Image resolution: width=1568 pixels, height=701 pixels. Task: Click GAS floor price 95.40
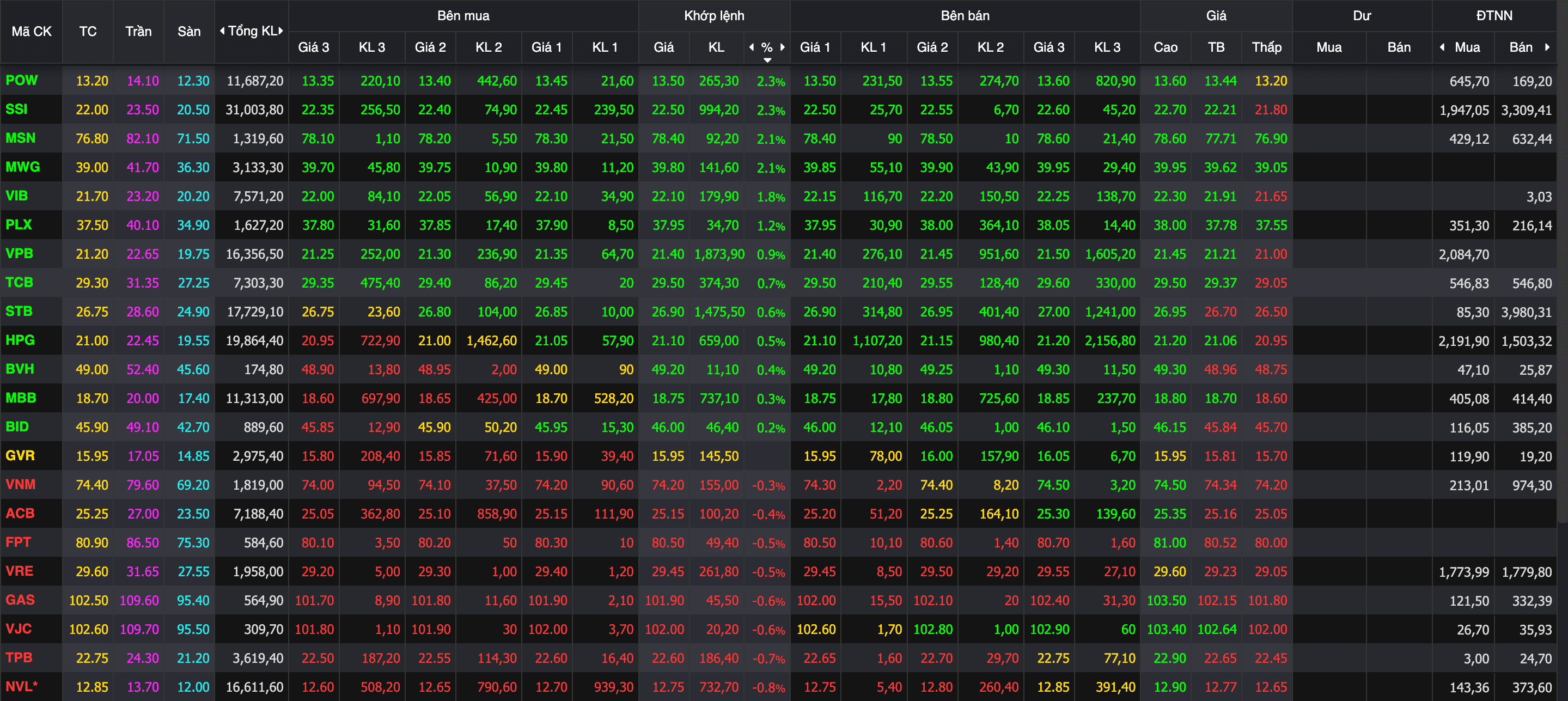coord(193,600)
